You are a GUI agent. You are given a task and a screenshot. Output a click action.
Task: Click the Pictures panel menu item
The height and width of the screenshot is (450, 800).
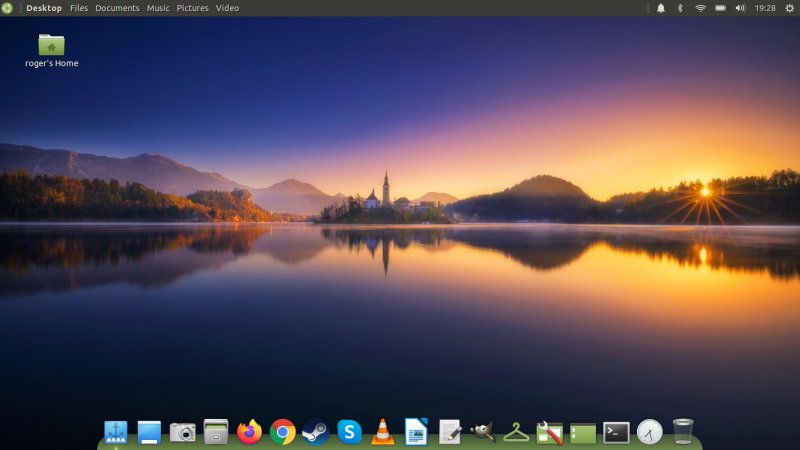click(x=193, y=8)
